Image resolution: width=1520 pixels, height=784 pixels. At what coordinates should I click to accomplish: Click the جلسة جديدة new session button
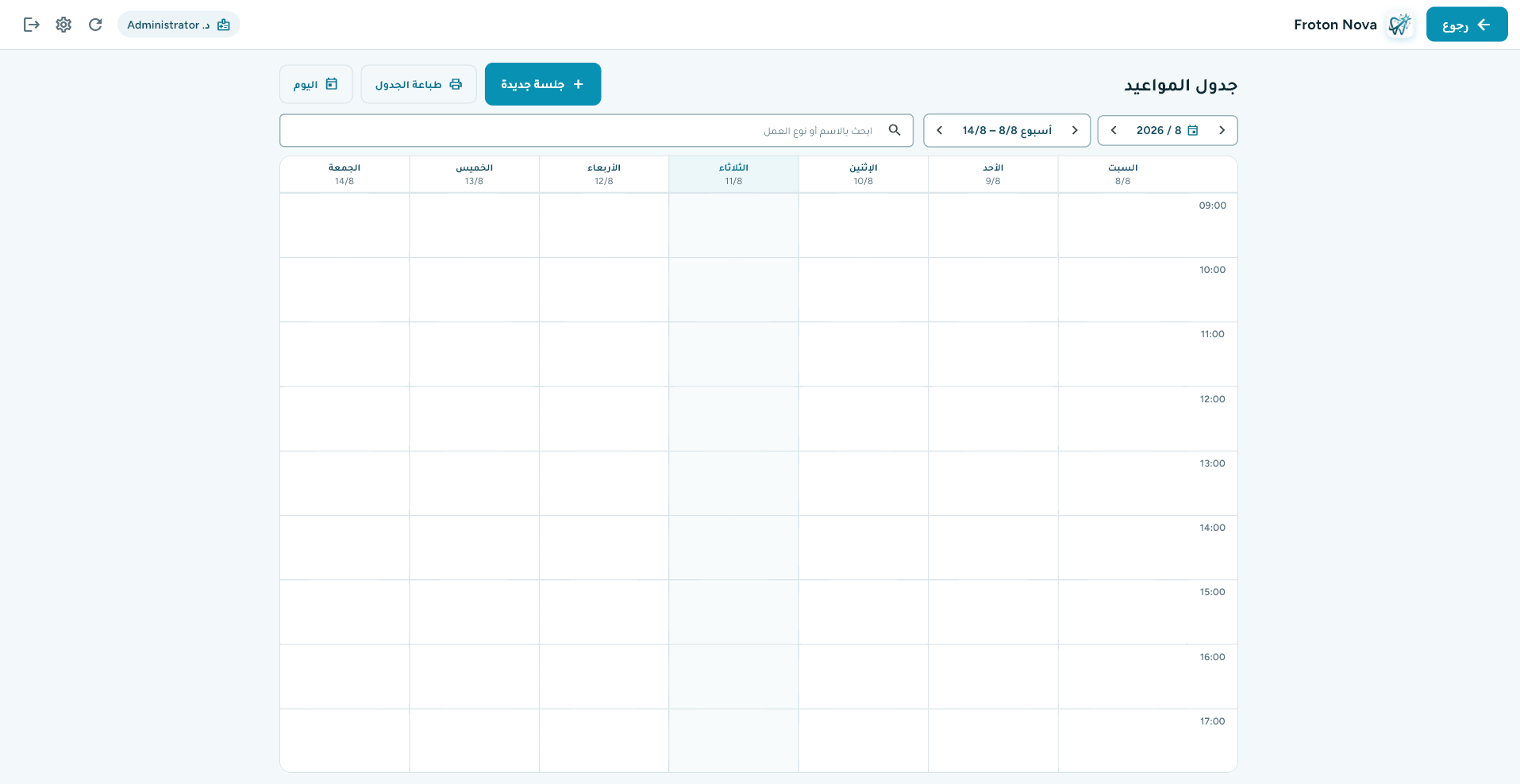[x=543, y=84]
